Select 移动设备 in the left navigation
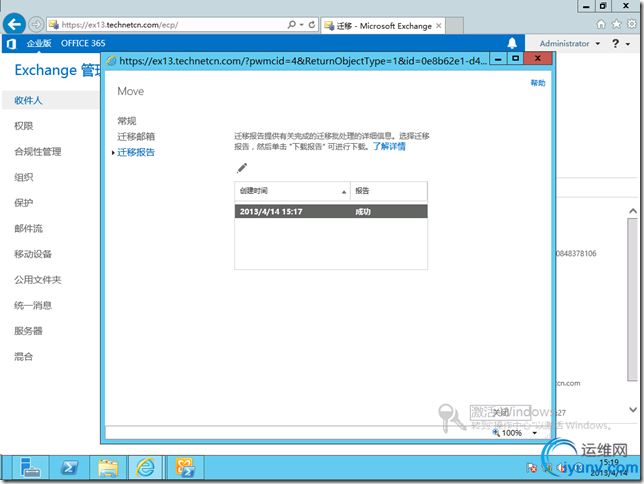The height and width of the screenshot is (484, 644). pos(33,254)
